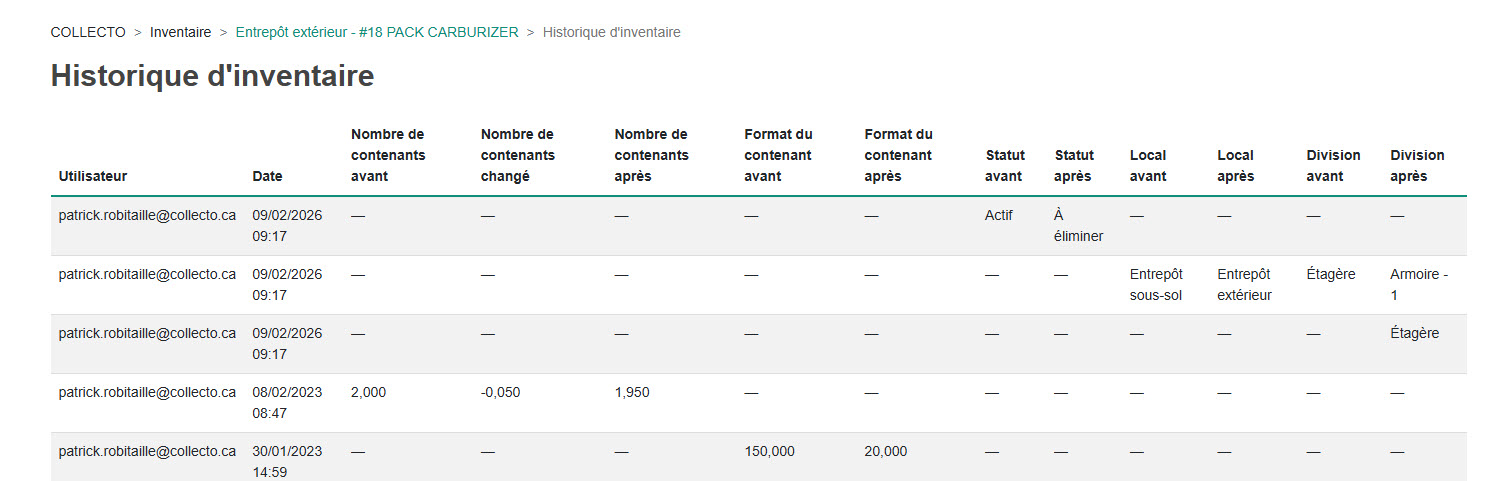Open Entrepôt extérieur - #18 PACK CARBURIZER link
The width and height of the screenshot is (1497, 481).
[377, 32]
